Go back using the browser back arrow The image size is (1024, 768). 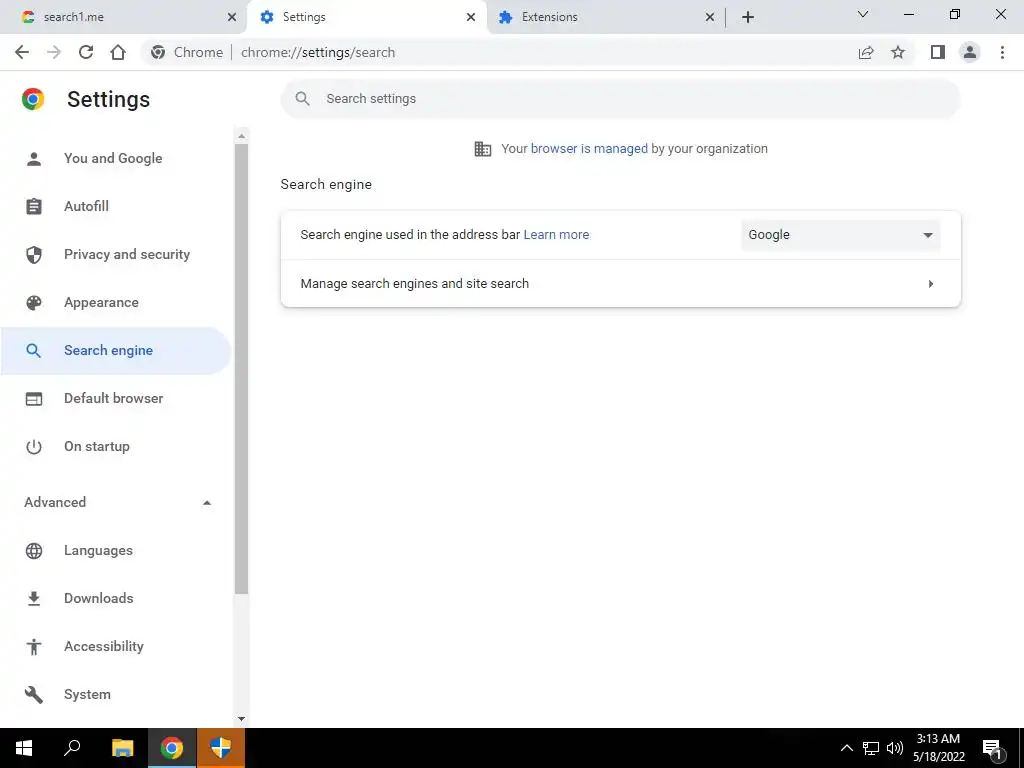click(22, 52)
